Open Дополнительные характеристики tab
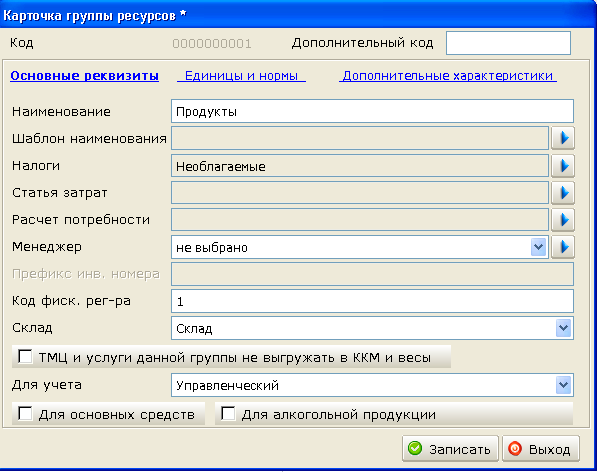 pyautogui.click(x=448, y=76)
